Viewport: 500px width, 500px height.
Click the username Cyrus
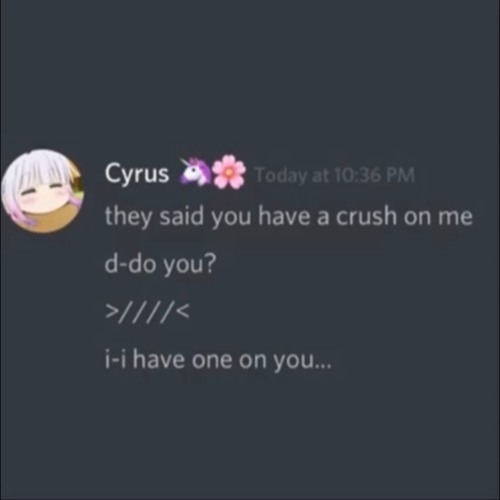coord(137,174)
